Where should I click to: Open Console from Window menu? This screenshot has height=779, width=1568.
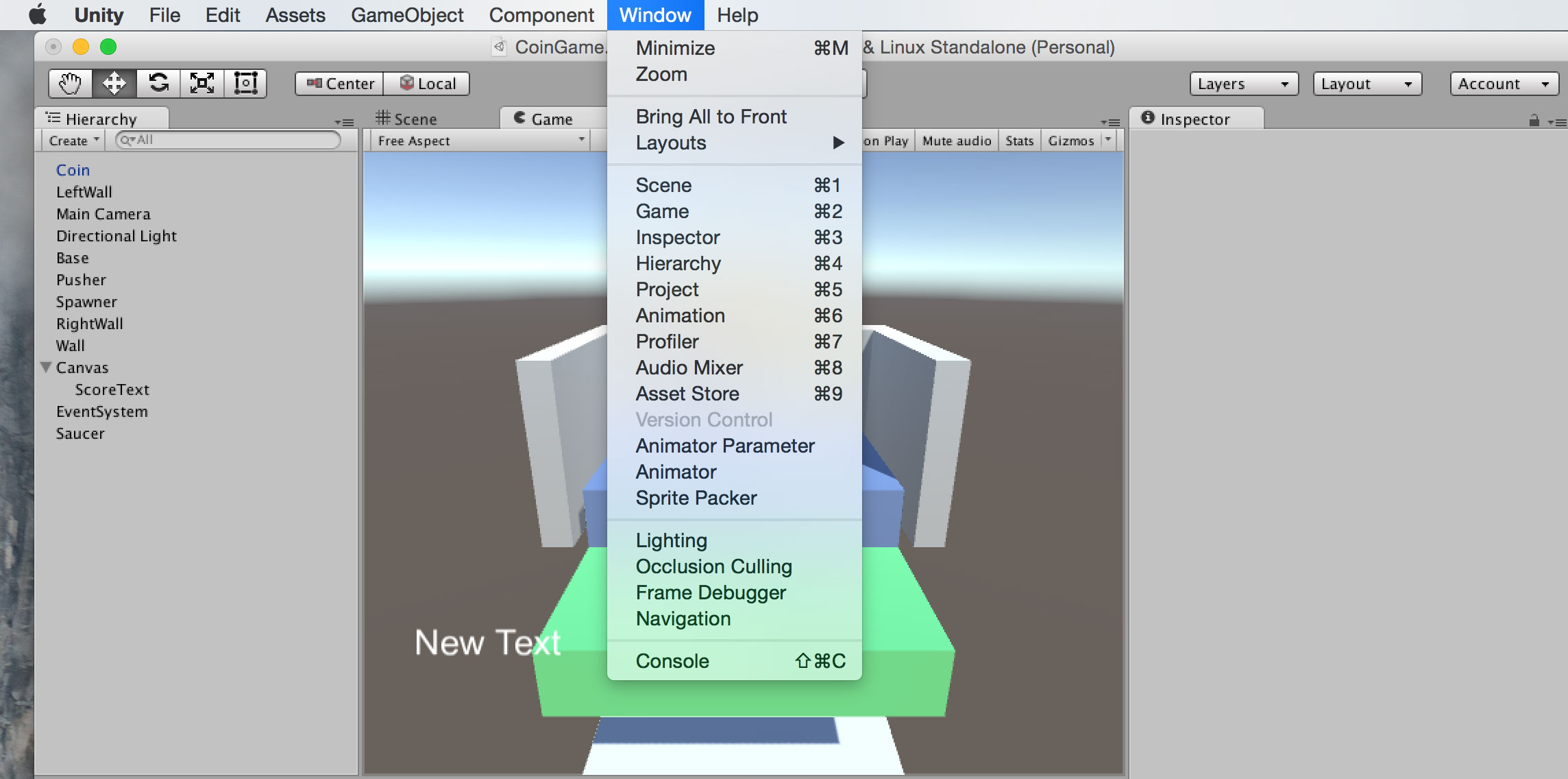coord(734,661)
